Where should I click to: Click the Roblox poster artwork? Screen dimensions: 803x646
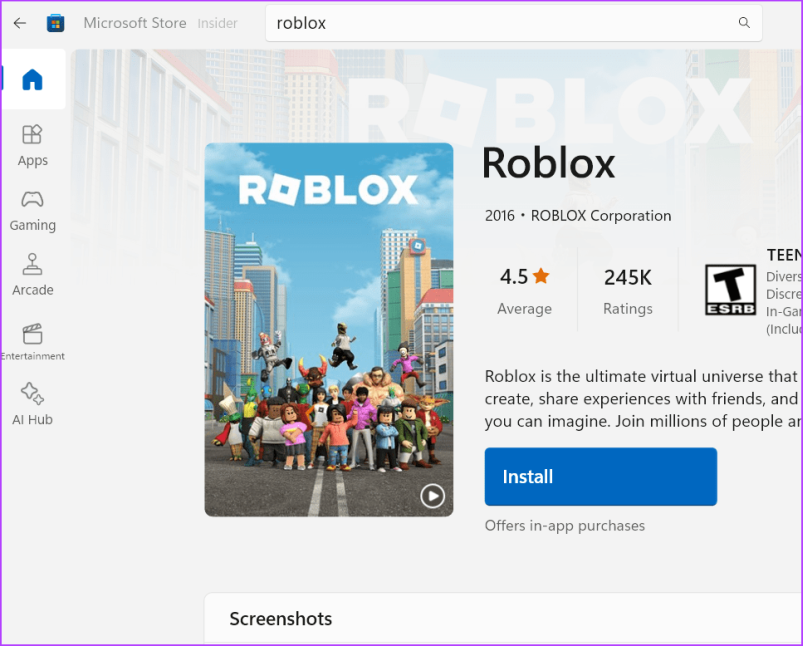pos(328,330)
